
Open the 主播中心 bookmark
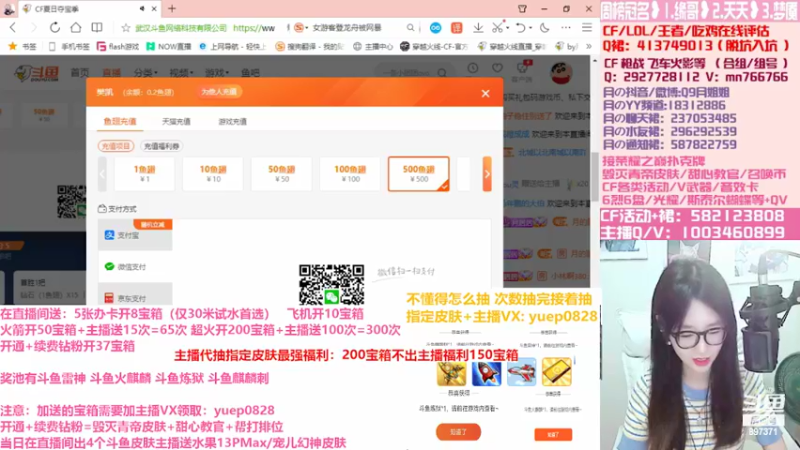373,46
